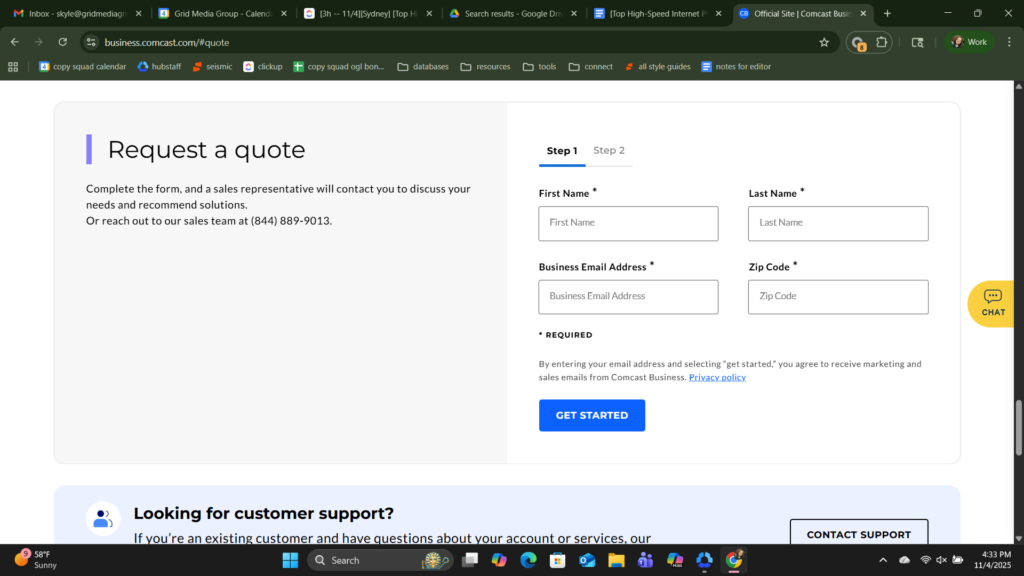The height and width of the screenshot is (576, 1024).
Task: Switch to the Step 2 tab
Action: click(x=608, y=150)
